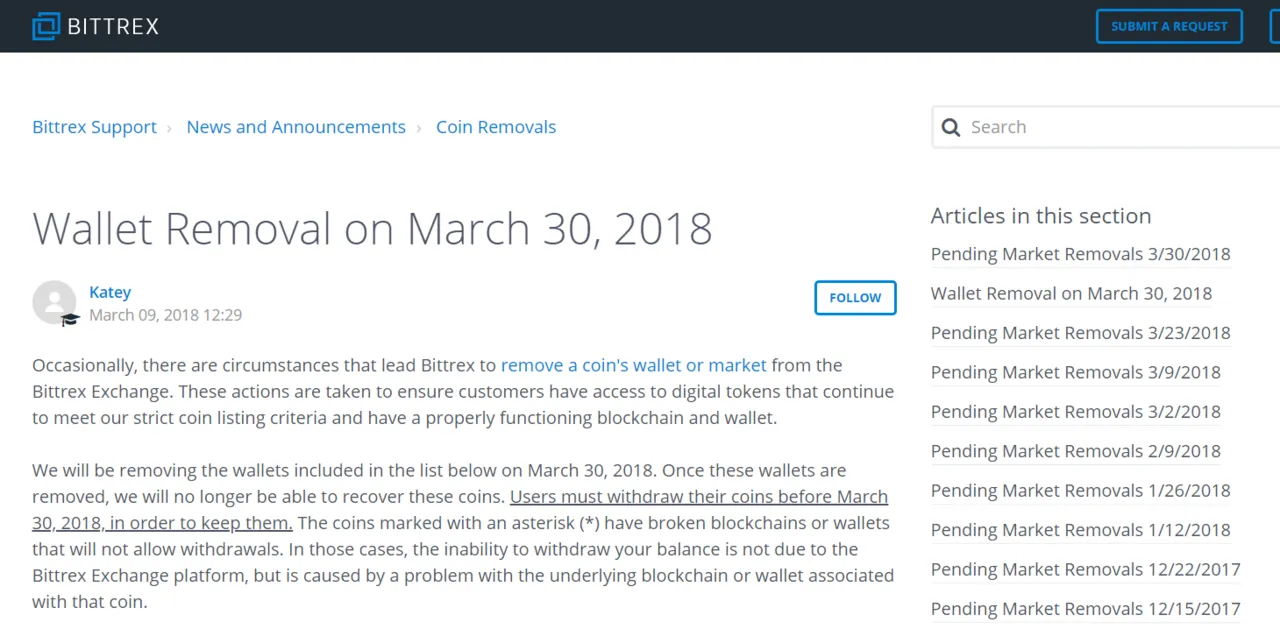The height and width of the screenshot is (629, 1280).
Task: Focus the Search input field
Action: (x=1107, y=127)
